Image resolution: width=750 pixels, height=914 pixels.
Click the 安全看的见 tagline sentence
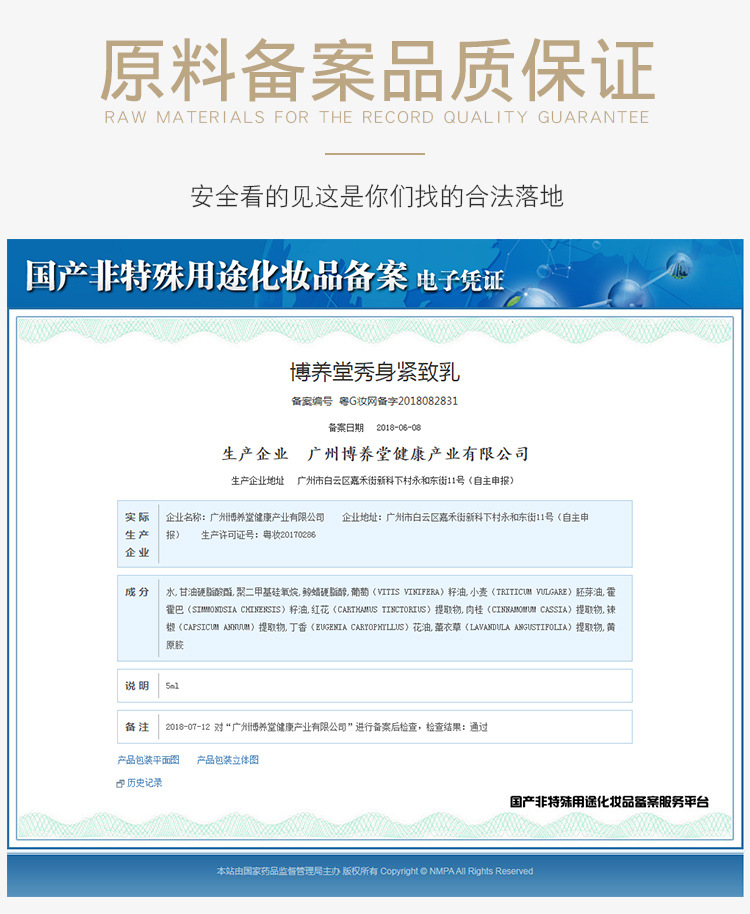377,196
